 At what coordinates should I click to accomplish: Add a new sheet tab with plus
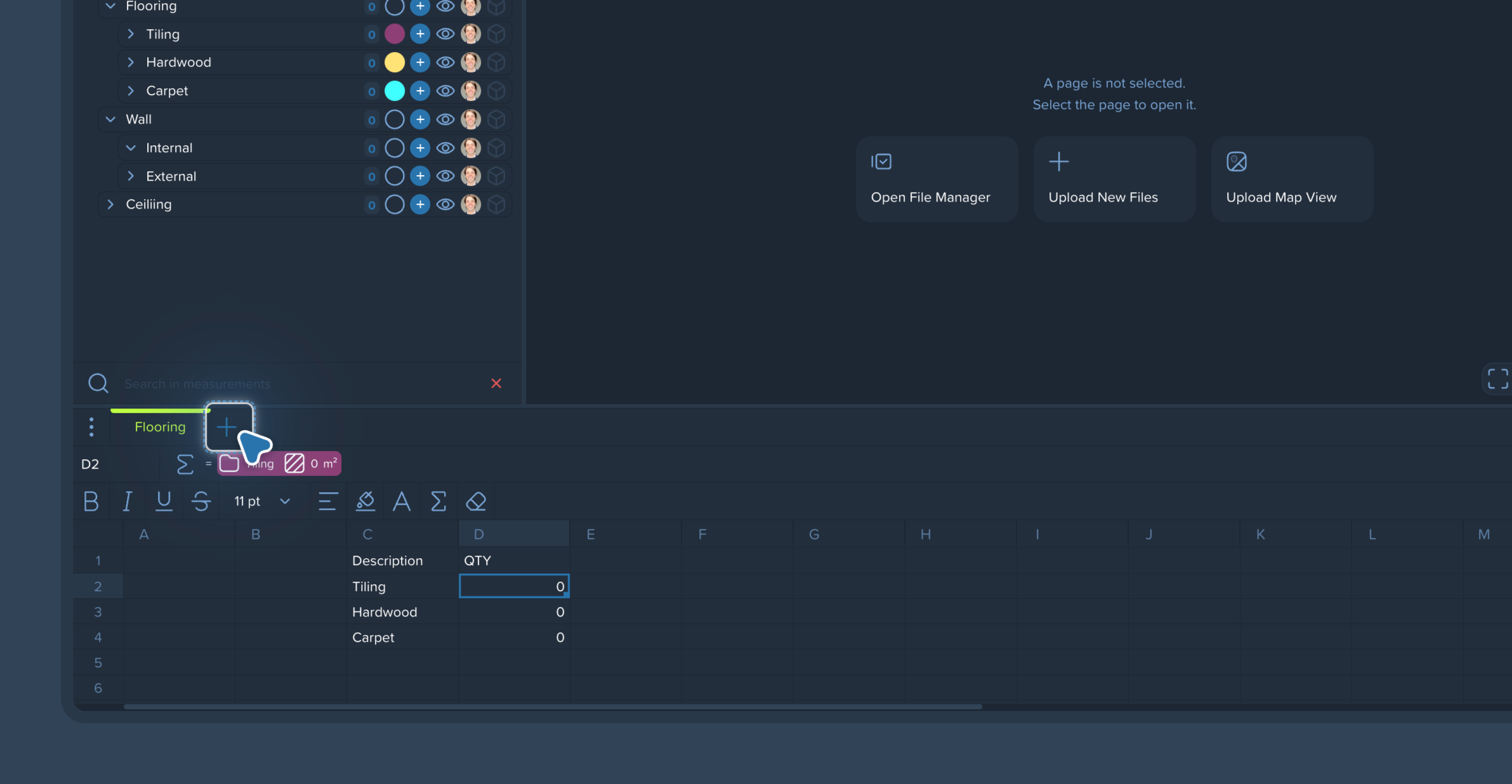(x=227, y=426)
